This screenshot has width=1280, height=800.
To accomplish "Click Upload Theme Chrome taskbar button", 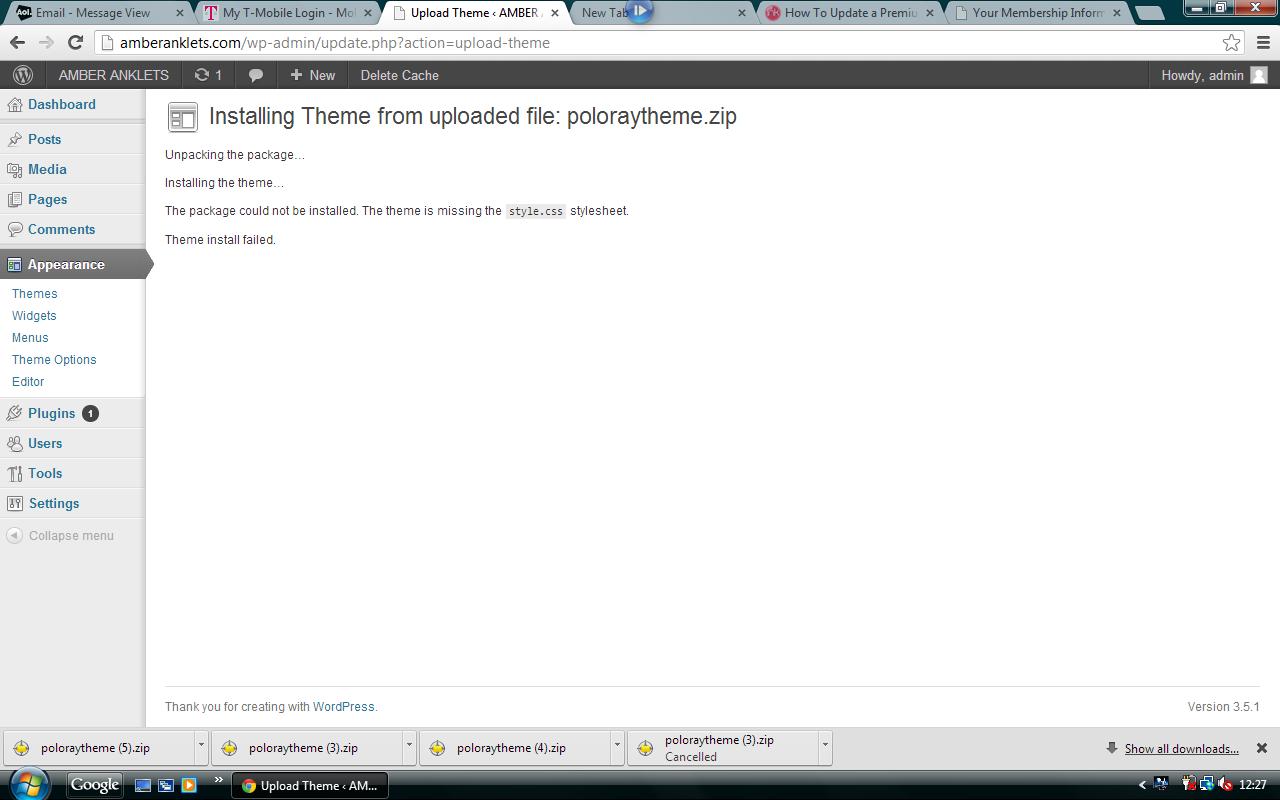I will pyautogui.click(x=310, y=785).
